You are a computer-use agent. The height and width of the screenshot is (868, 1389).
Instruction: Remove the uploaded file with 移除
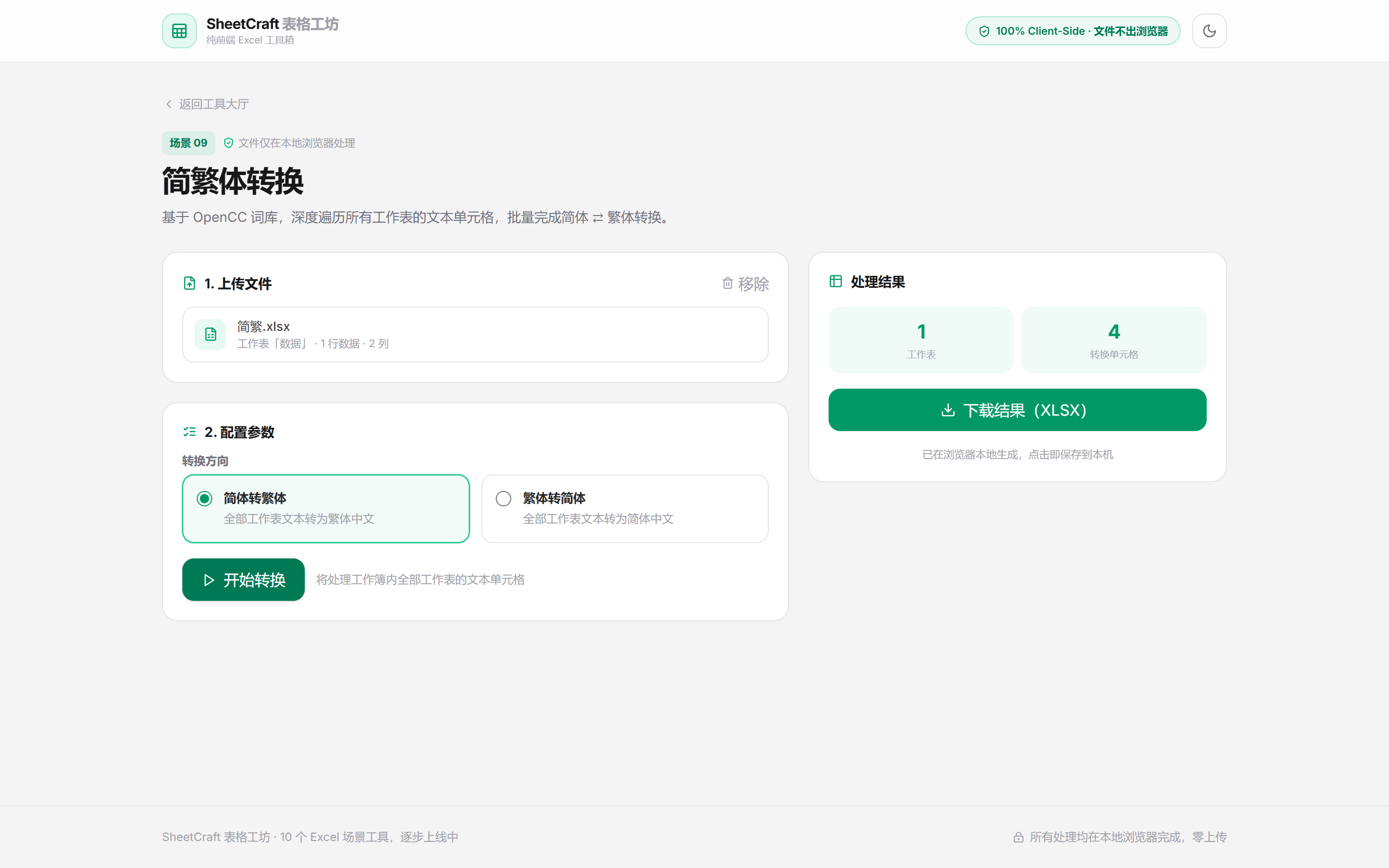pos(745,284)
